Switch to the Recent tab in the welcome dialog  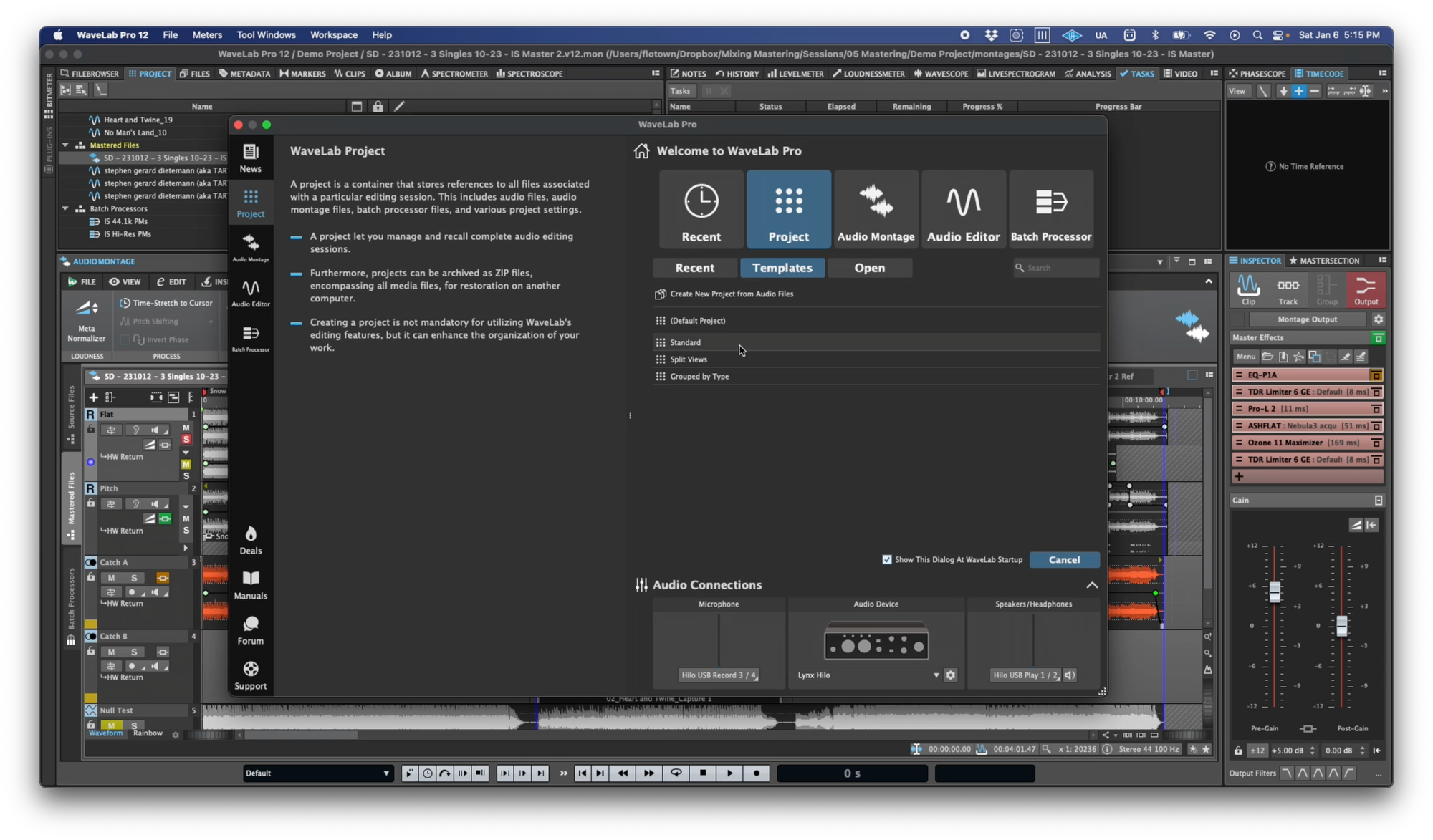click(694, 267)
